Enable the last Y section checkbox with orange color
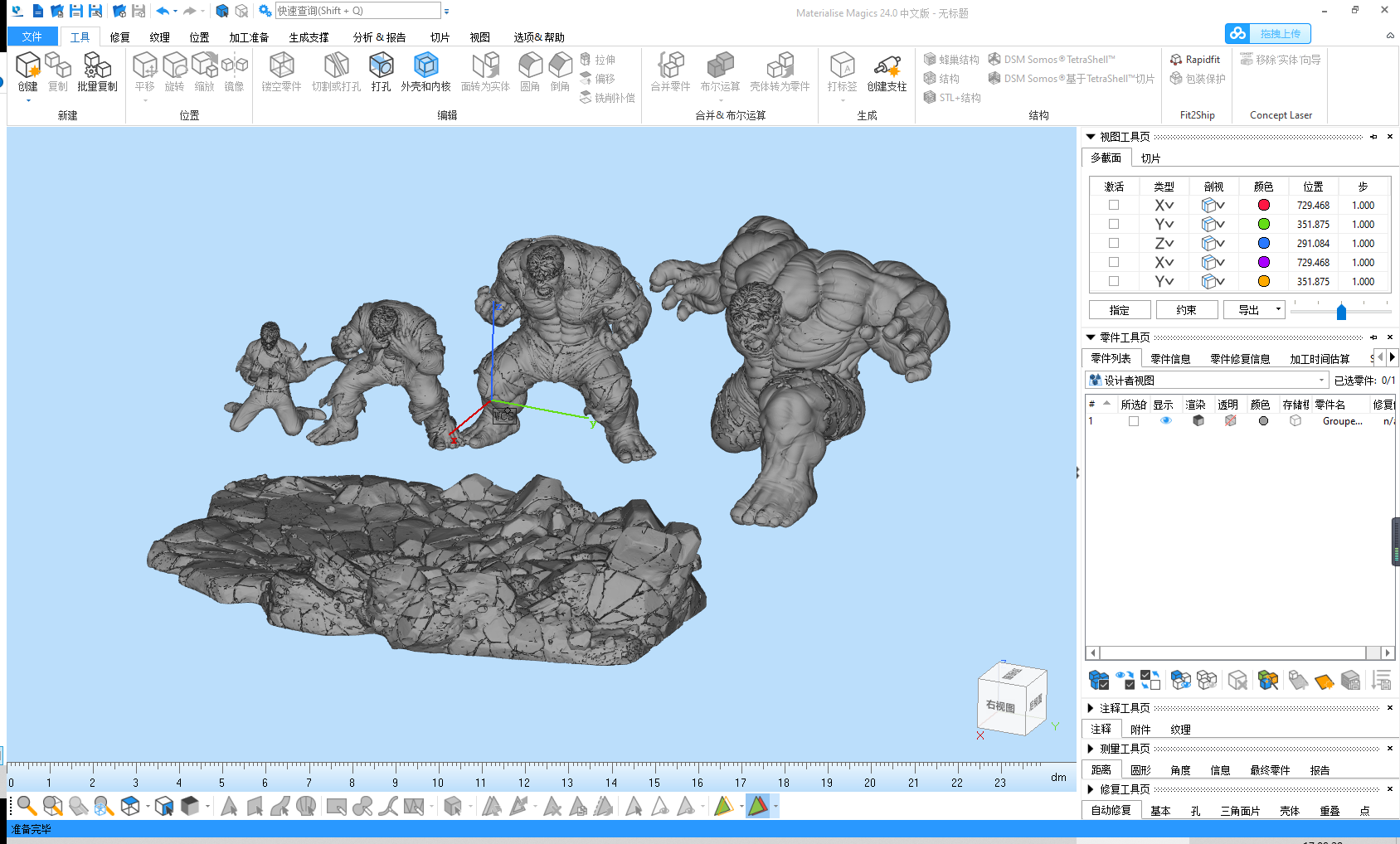1400x844 pixels. pyautogui.click(x=1114, y=281)
